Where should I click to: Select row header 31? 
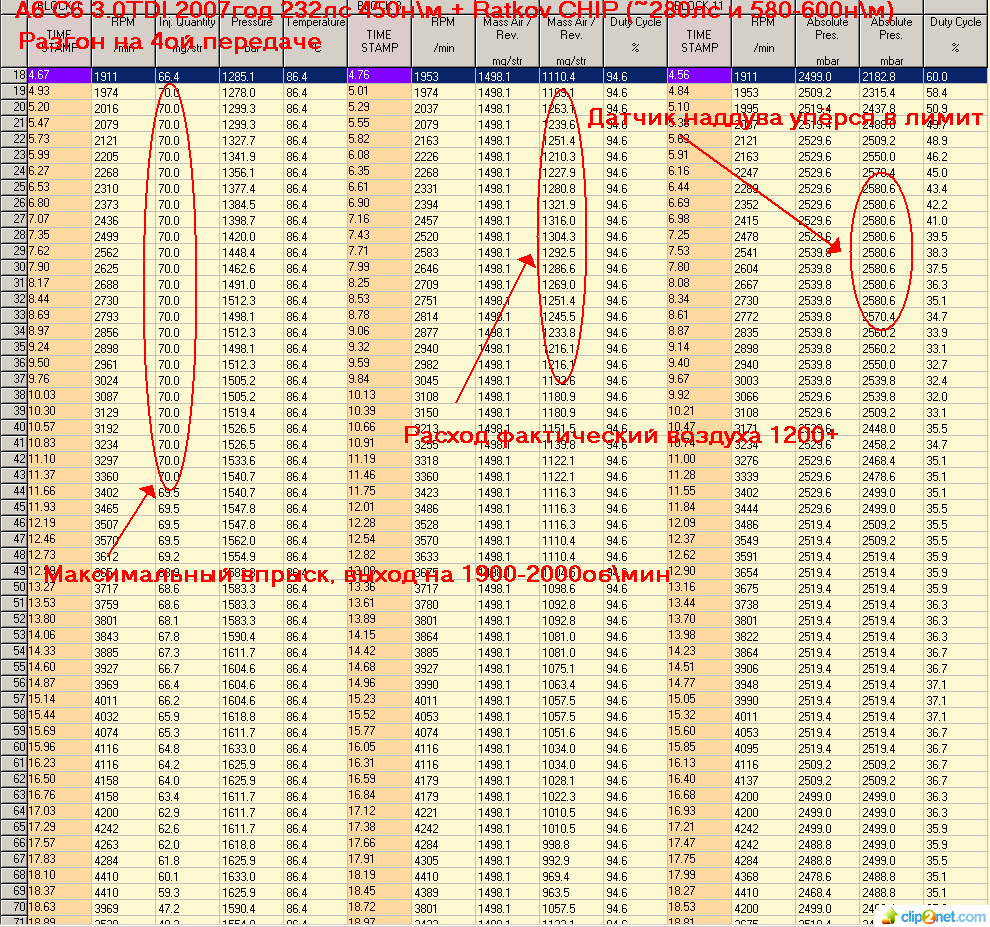pyautogui.click(x=14, y=283)
